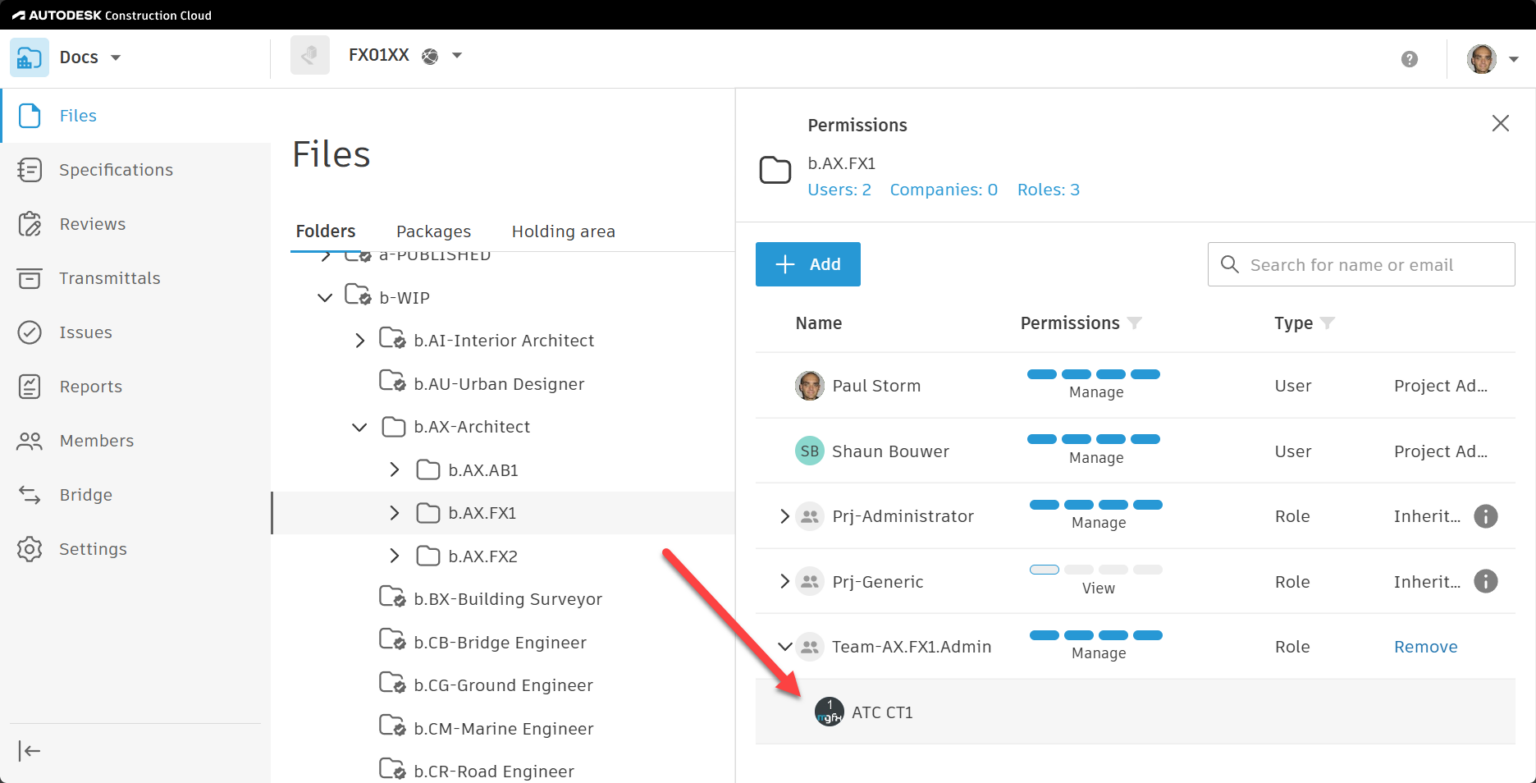Viewport: 1536px width, 783px height.
Task: Open the Members people icon
Action: pos(30,441)
